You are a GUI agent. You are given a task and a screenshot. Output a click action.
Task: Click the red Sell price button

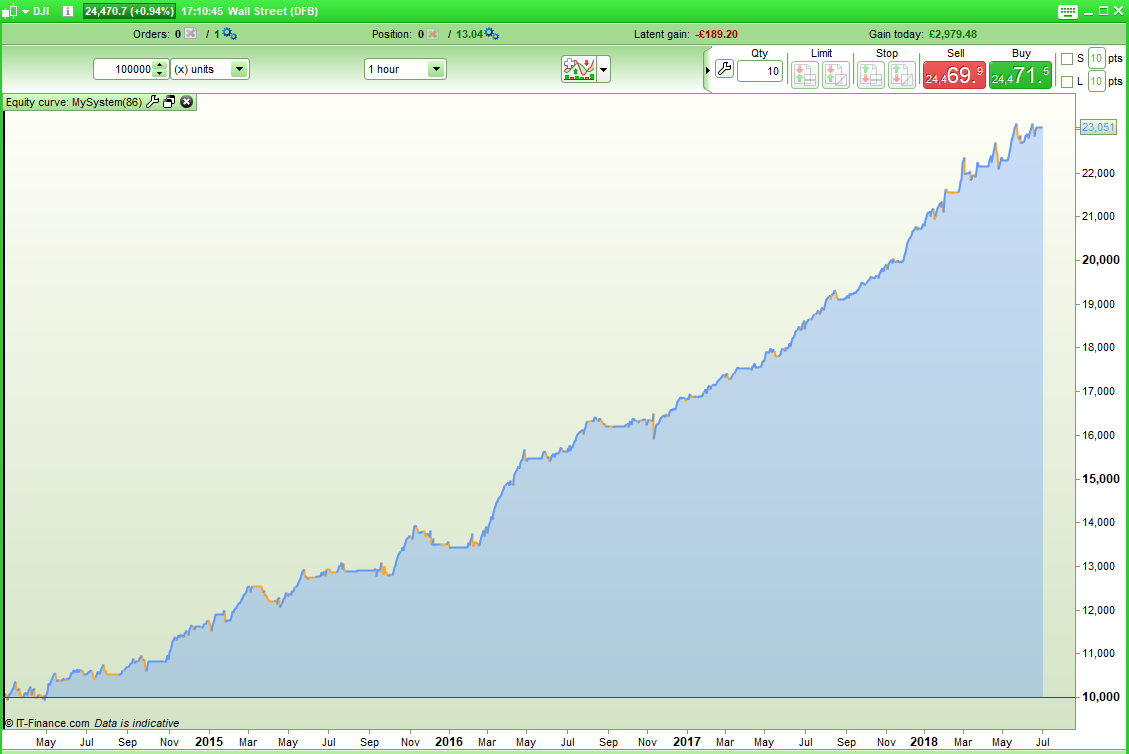click(x=954, y=75)
